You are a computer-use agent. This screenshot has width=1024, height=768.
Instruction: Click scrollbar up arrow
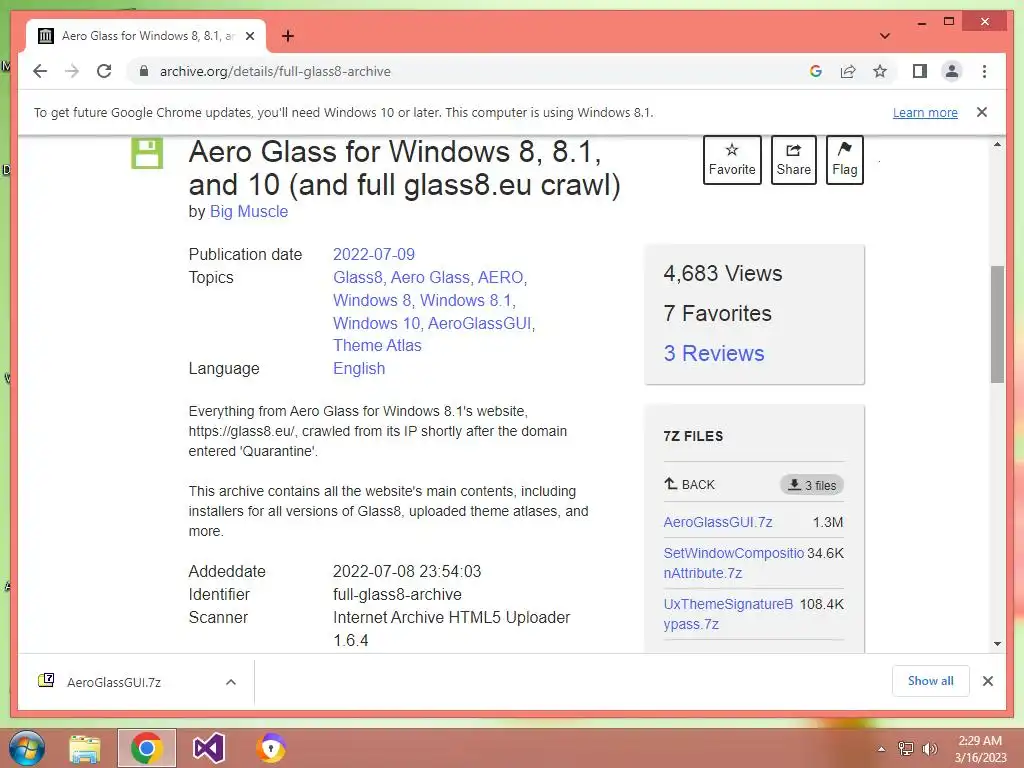click(997, 144)
